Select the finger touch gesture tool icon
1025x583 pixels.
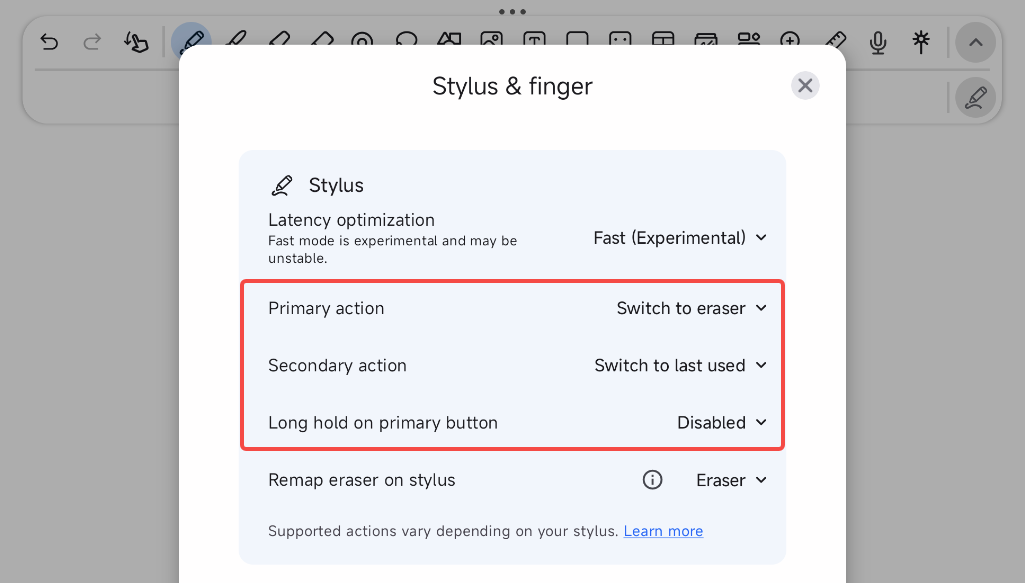136,42
